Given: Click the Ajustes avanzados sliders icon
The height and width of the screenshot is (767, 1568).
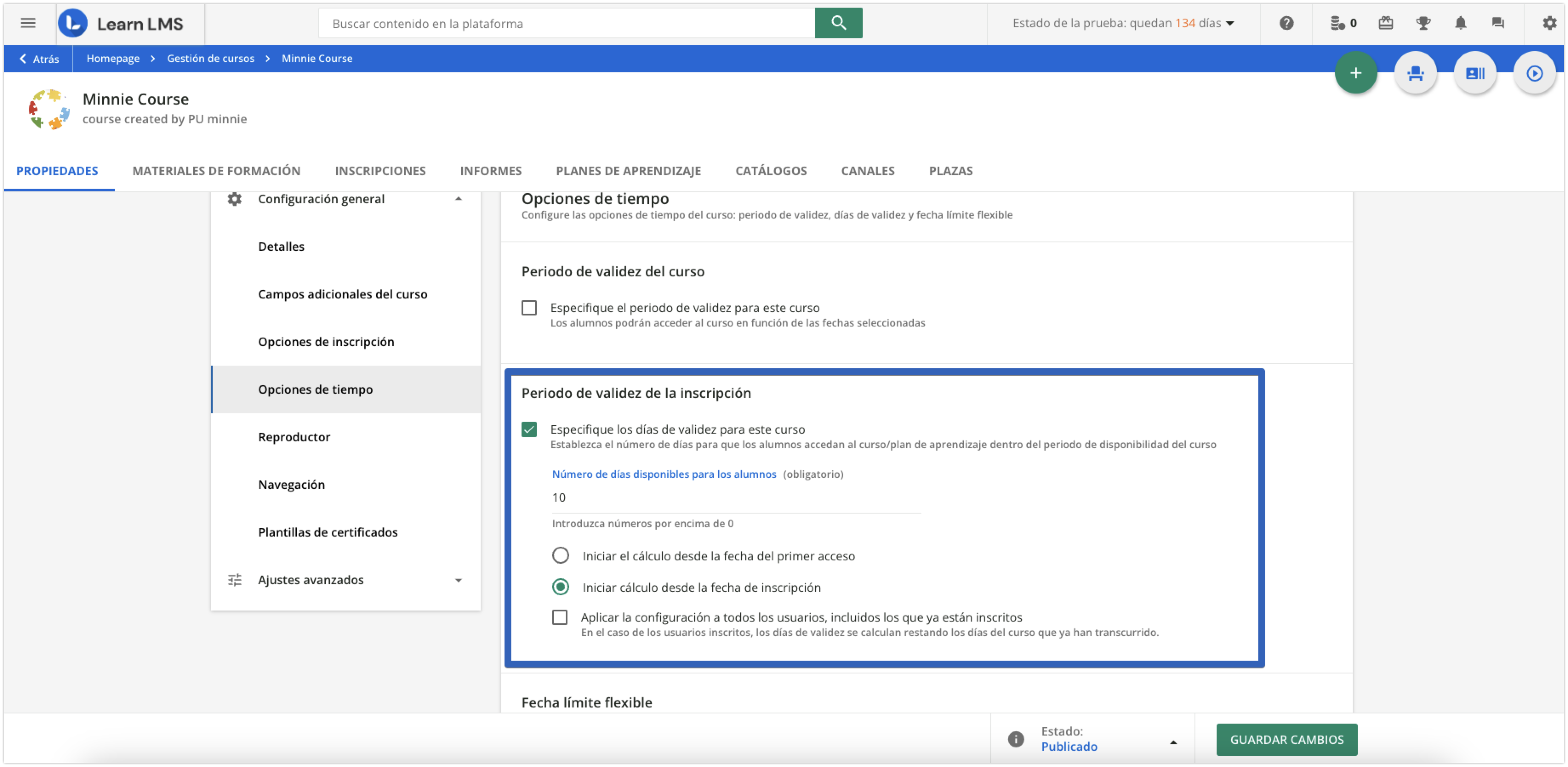Looking at the screenshot, I should [x=234, y=580].
